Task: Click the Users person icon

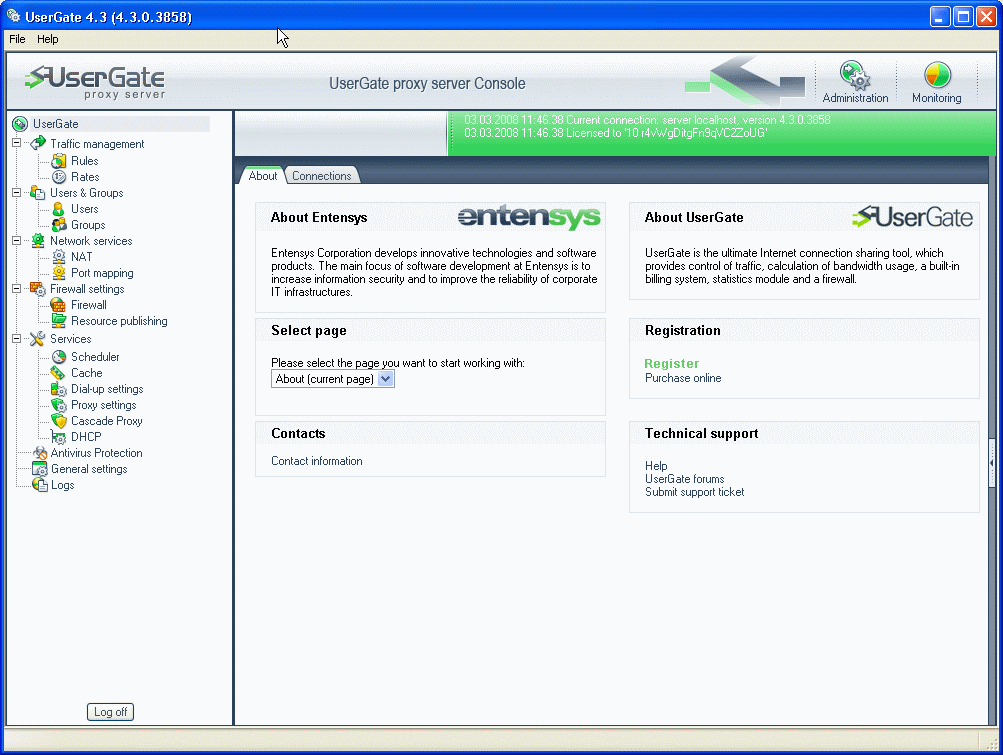Action: tap(59, 209)
